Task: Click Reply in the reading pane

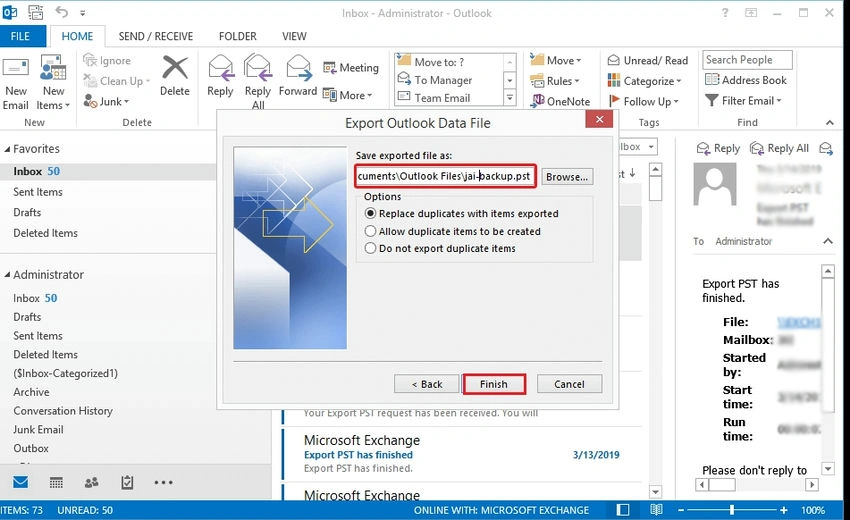Action: 718,148
